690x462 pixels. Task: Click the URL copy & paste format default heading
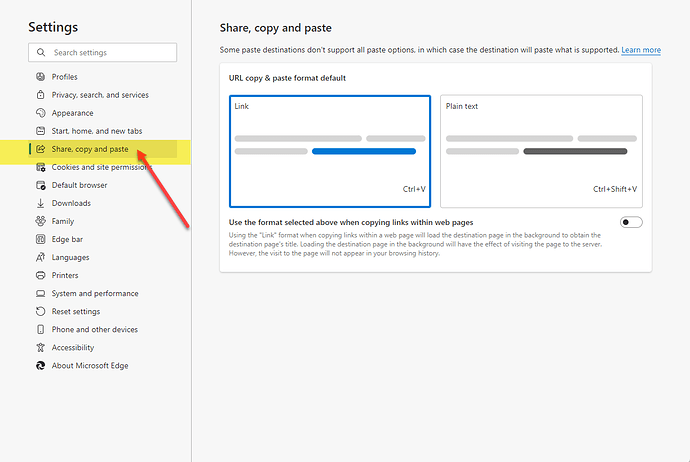(287, 78)
